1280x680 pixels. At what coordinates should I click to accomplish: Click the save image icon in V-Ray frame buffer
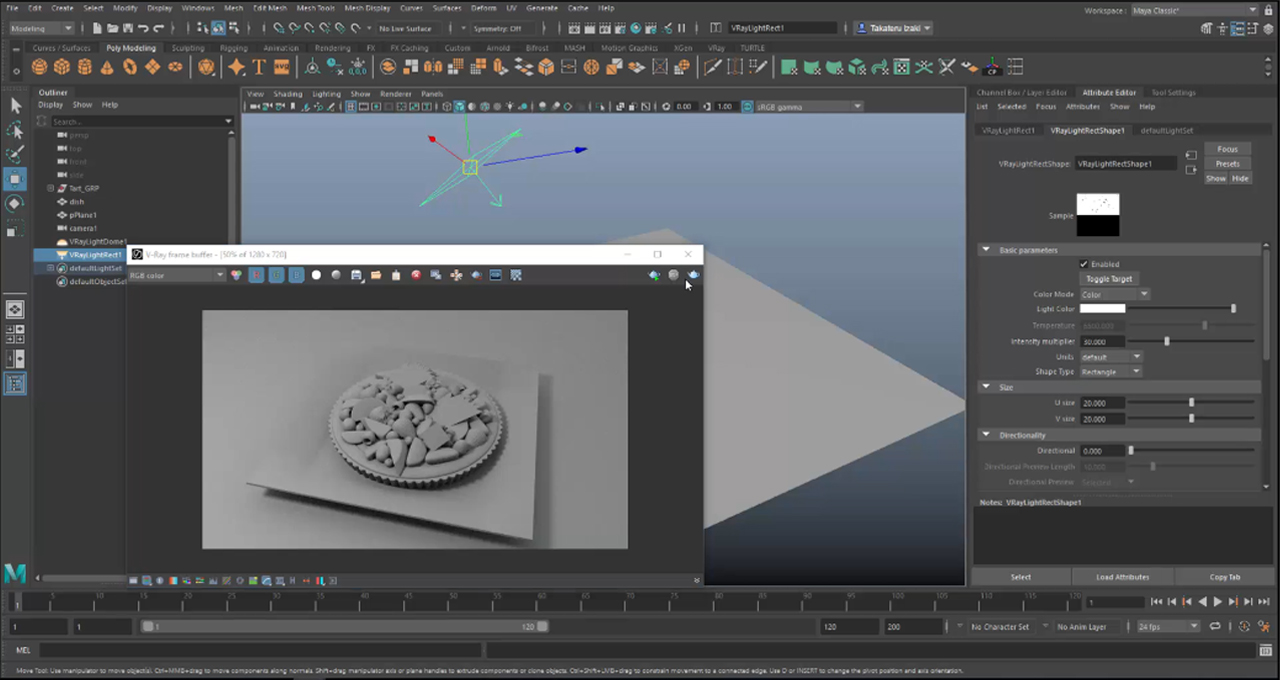click(x=356, y=275)
